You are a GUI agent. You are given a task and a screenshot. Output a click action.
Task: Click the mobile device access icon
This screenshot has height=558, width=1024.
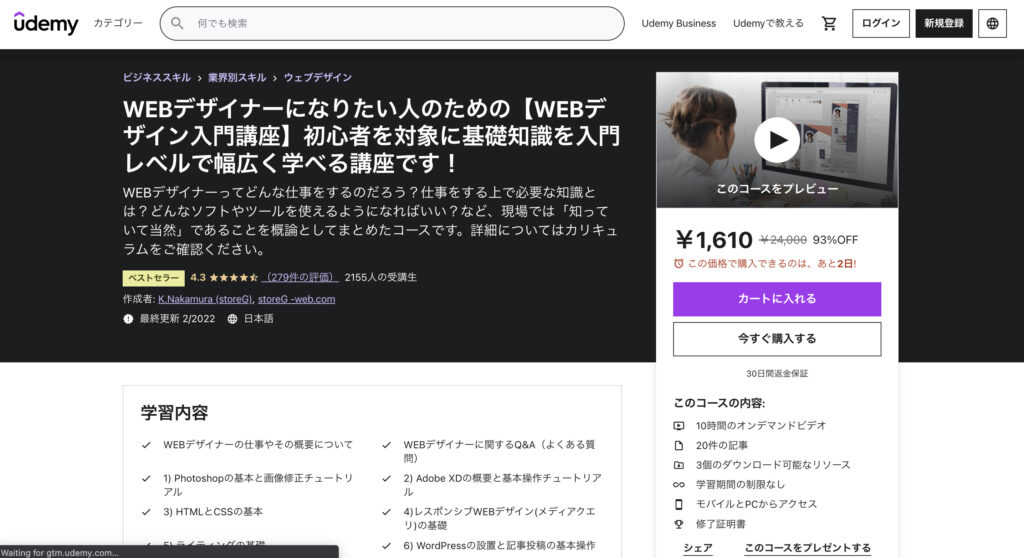[x=679, y=504]
